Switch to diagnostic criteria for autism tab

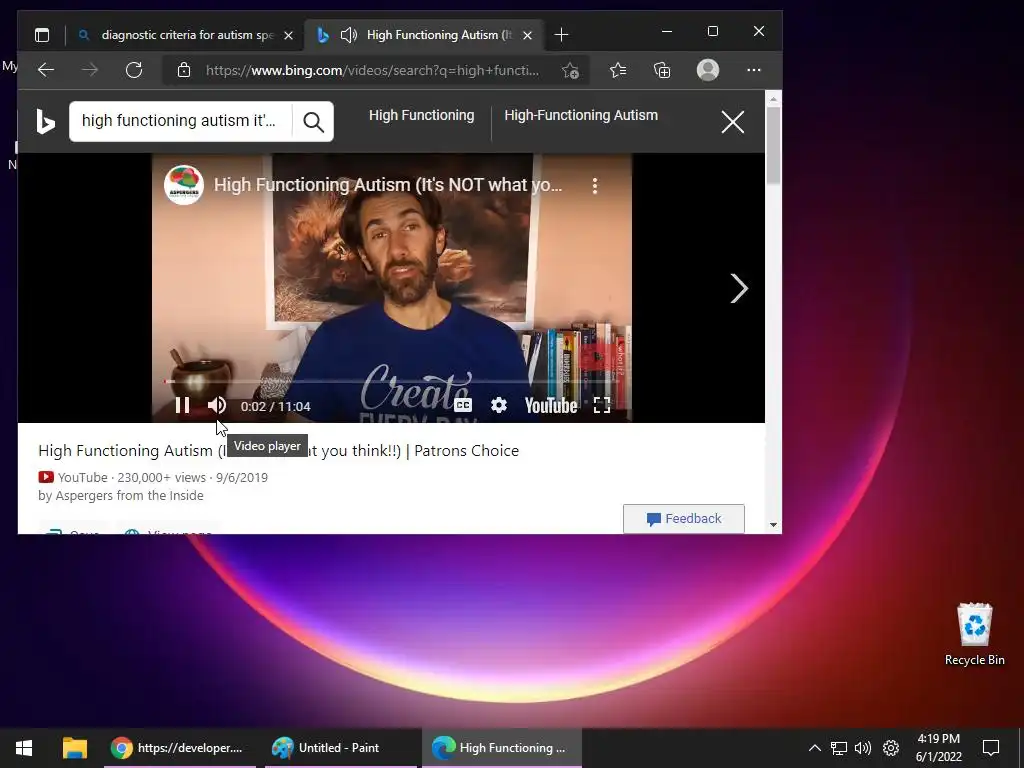[185, 35]
